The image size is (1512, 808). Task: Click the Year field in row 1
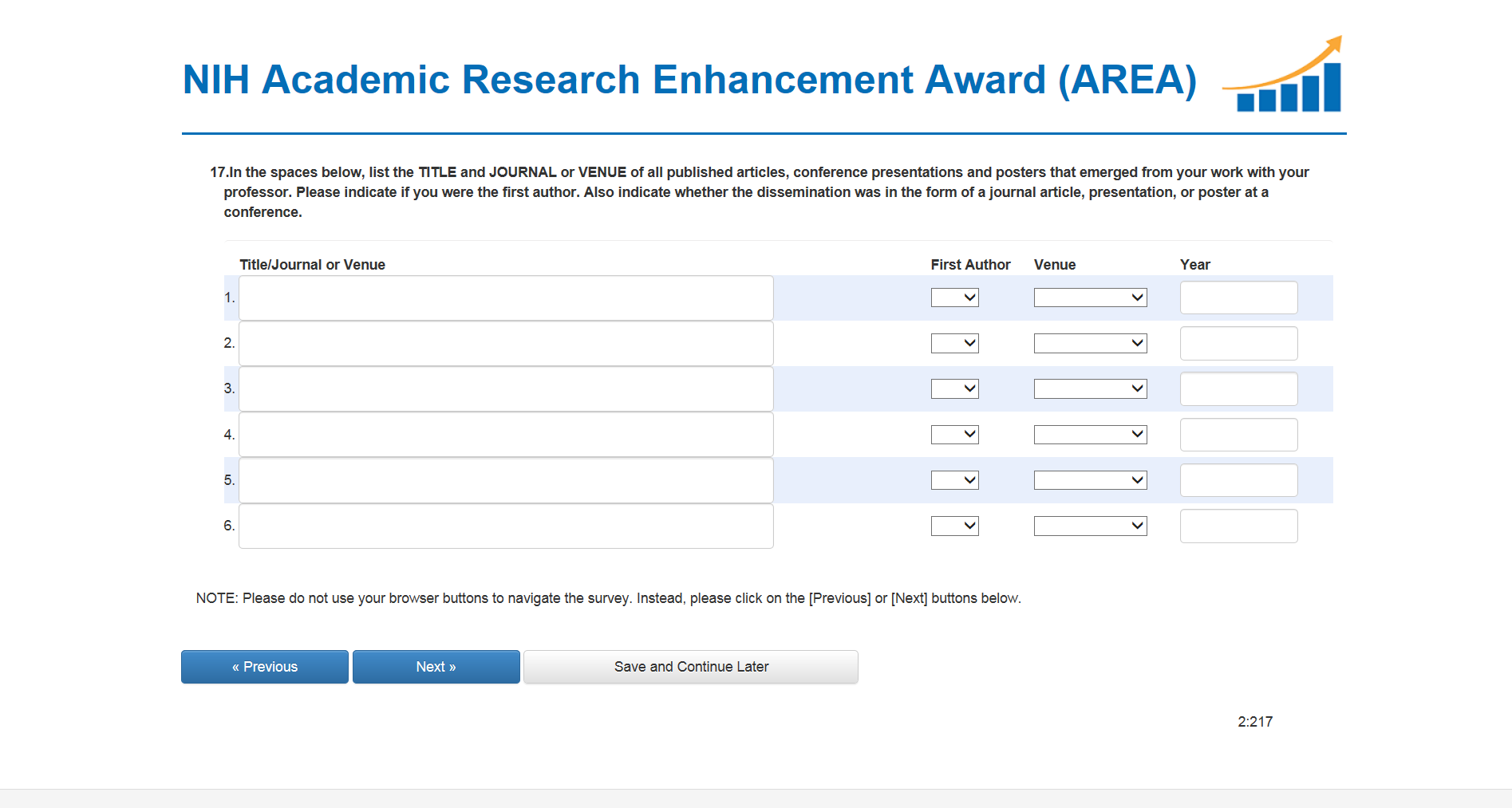click(1238, 298)
